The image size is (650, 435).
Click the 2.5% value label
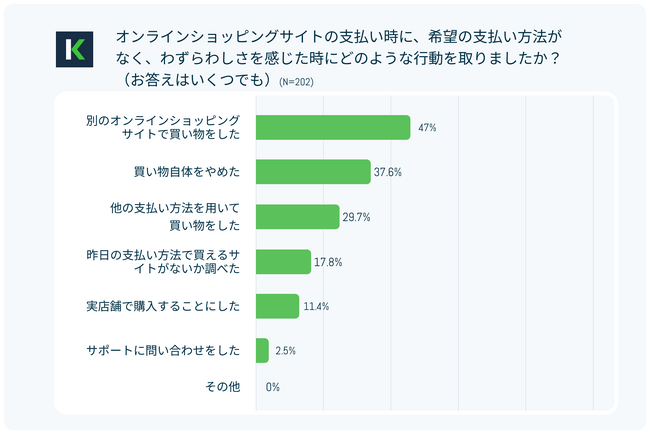(x=285, y=351)
